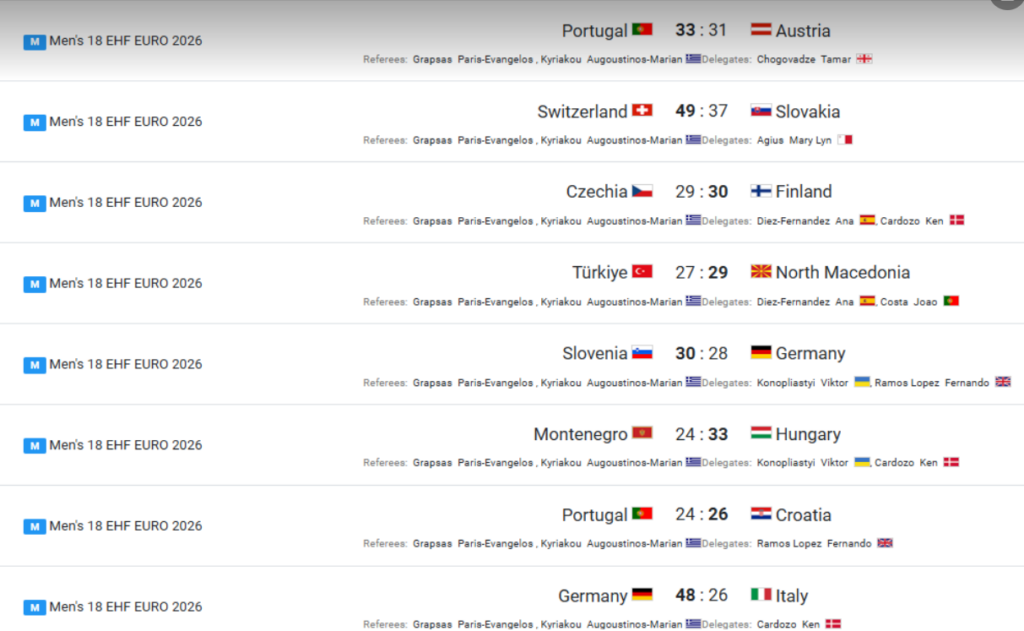
Task: Click the 49 : 37 match score
Action: (701, 111)
